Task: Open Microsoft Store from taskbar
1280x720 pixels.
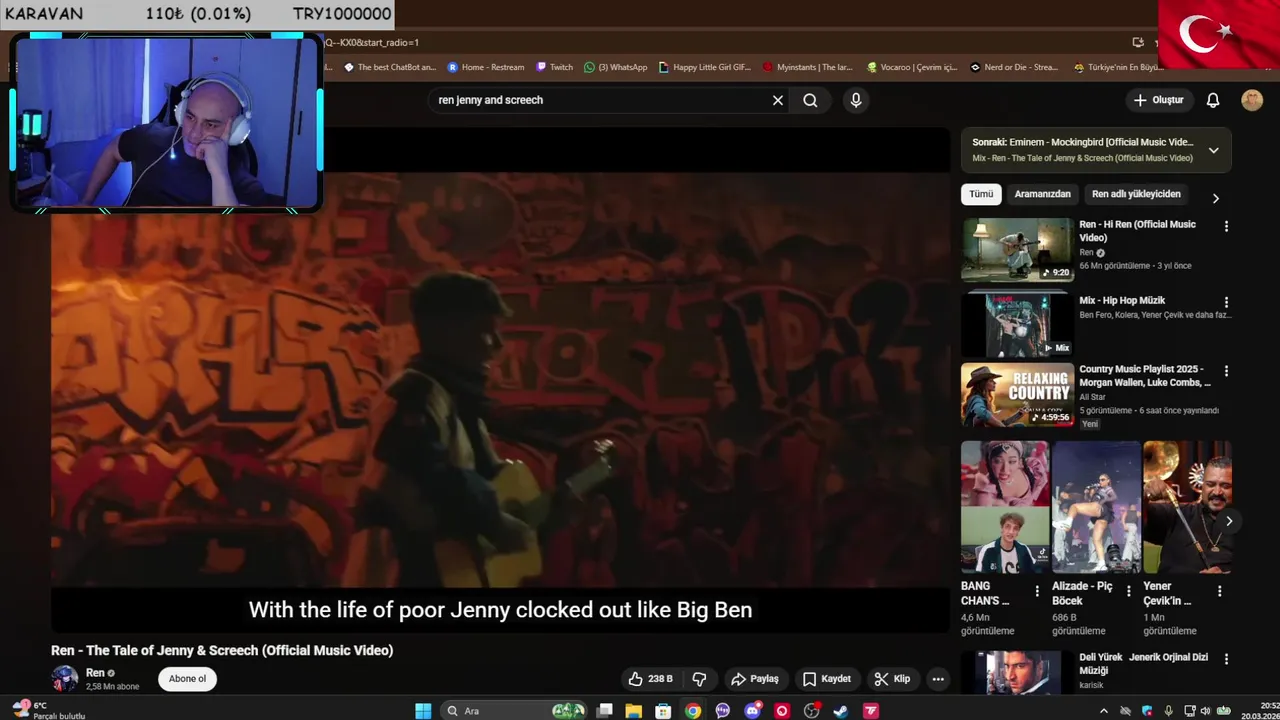Action: click(663, 711)
